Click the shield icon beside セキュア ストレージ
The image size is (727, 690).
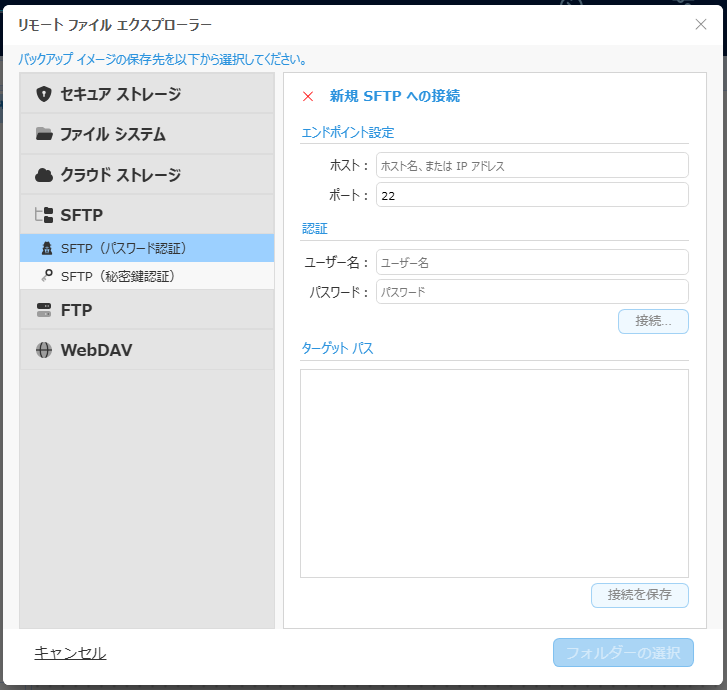click(44, 94)
